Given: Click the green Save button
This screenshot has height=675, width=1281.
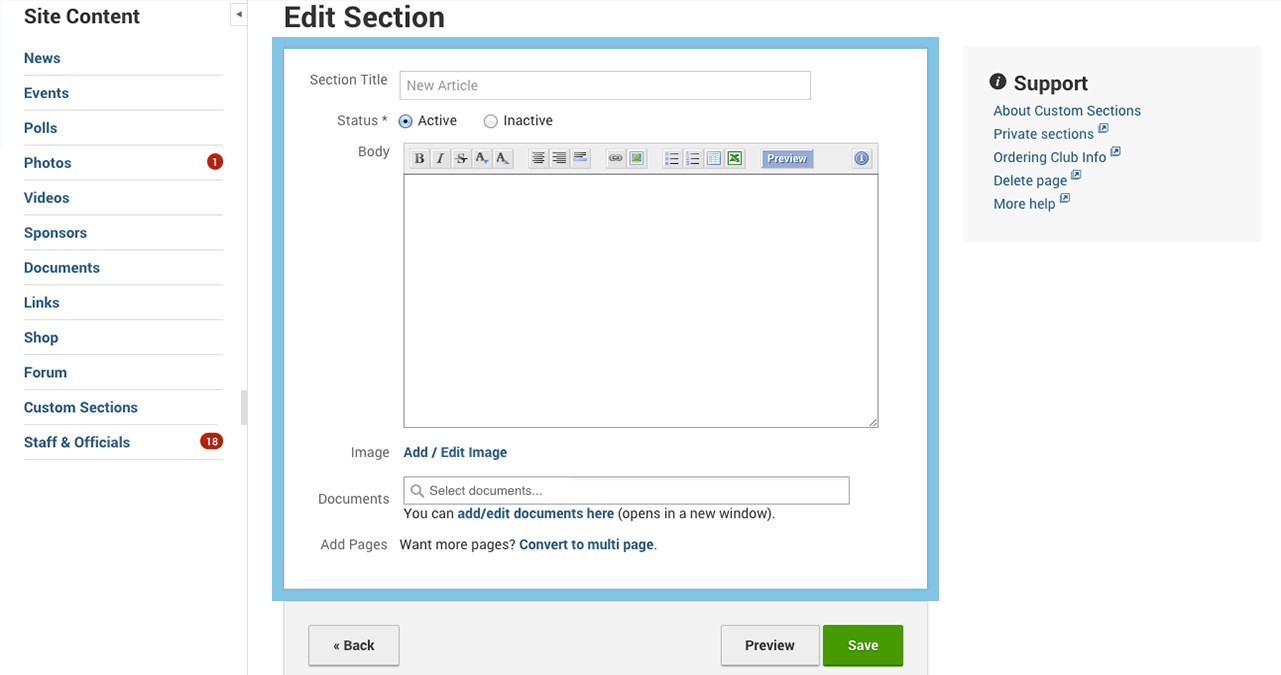Looking at the screenshot, I should [x=863, y=646].
